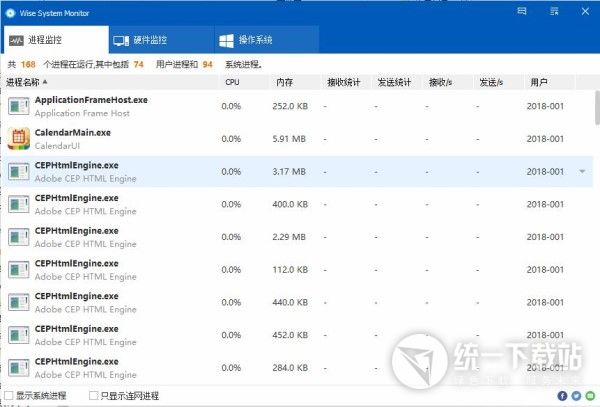The image size is (600, 407).
Task: Switch to the 进程监控 tab
Action: point(56,40)
